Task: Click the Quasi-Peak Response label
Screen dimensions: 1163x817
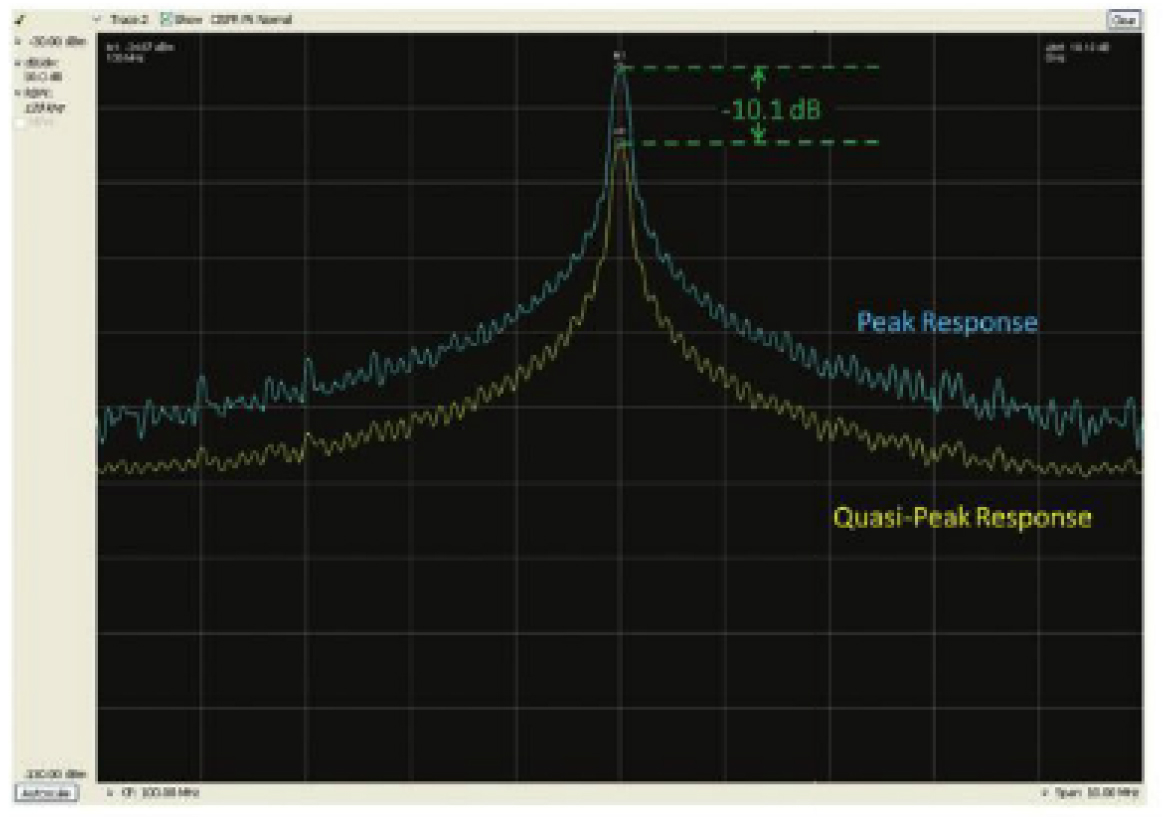Action: (962, 518)
